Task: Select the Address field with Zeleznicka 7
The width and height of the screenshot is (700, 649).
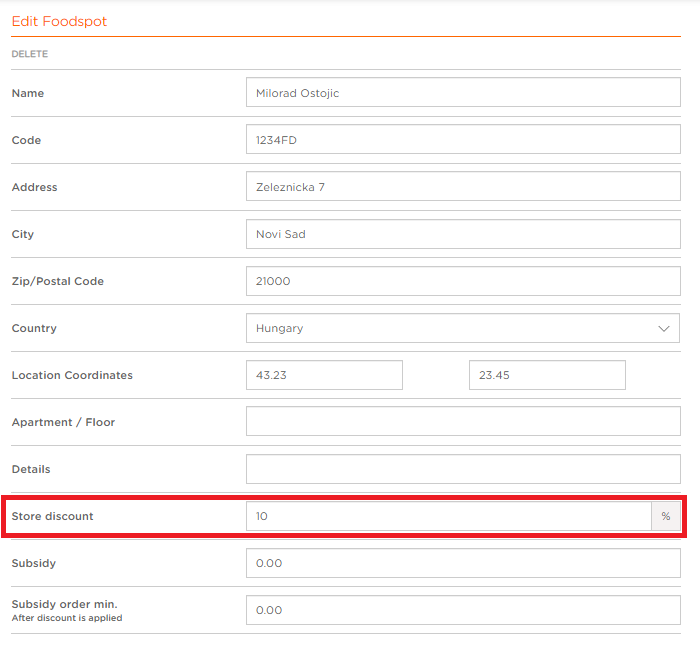Action: [463, 187]
